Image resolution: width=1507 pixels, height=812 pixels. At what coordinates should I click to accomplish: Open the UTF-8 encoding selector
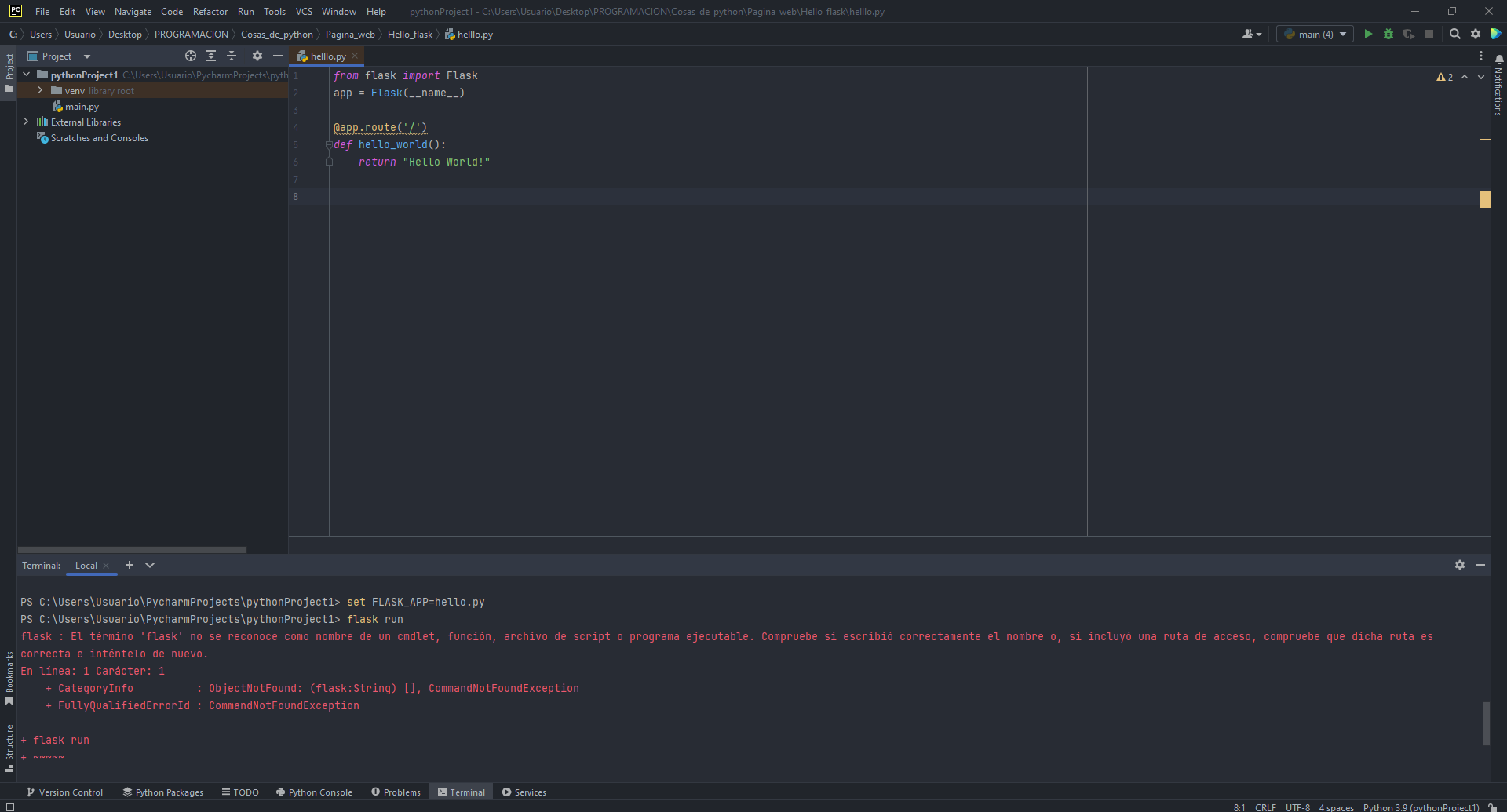pos(1297,807)
